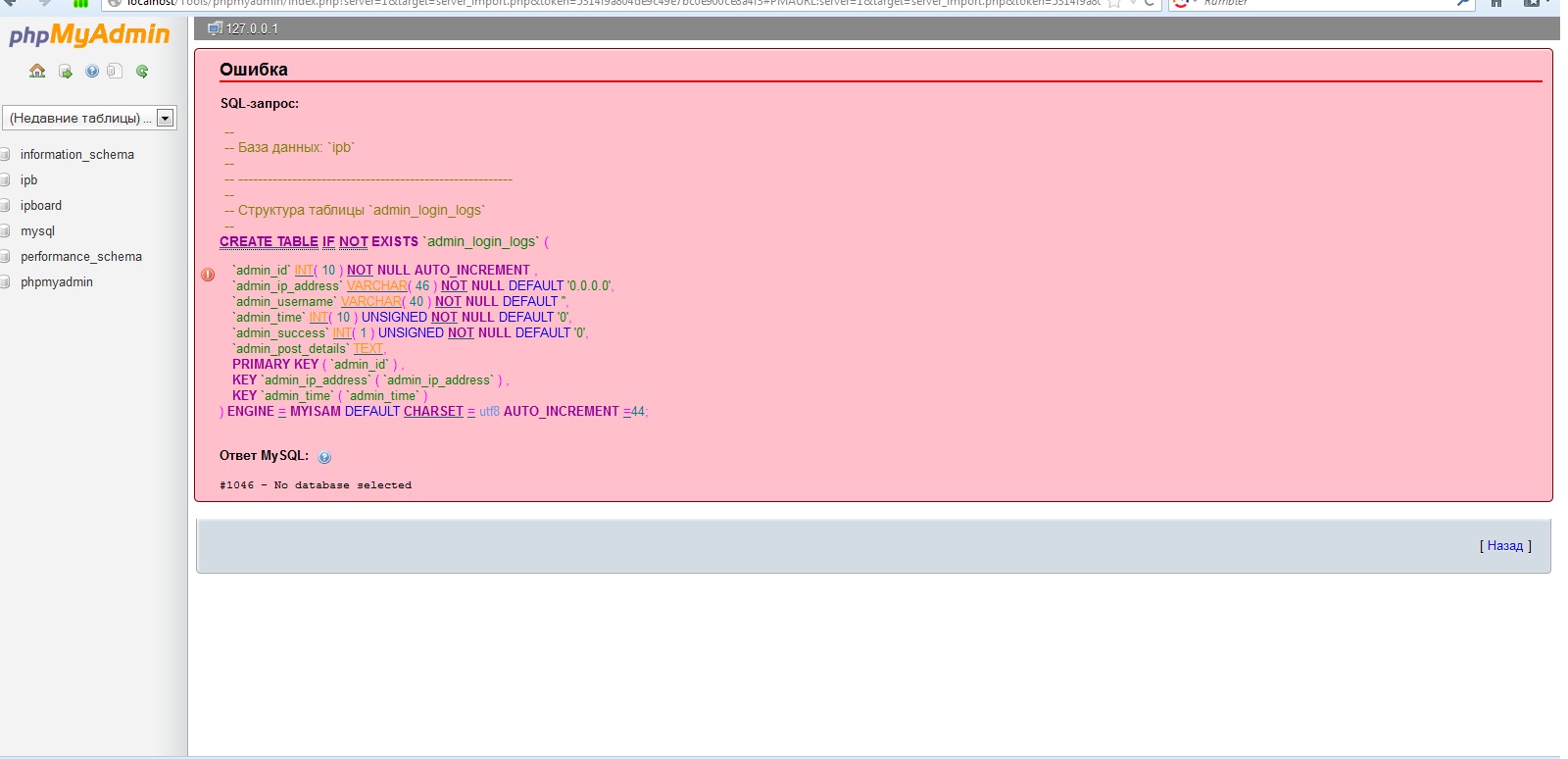Click the green reload navigation icon

[142, 71]
